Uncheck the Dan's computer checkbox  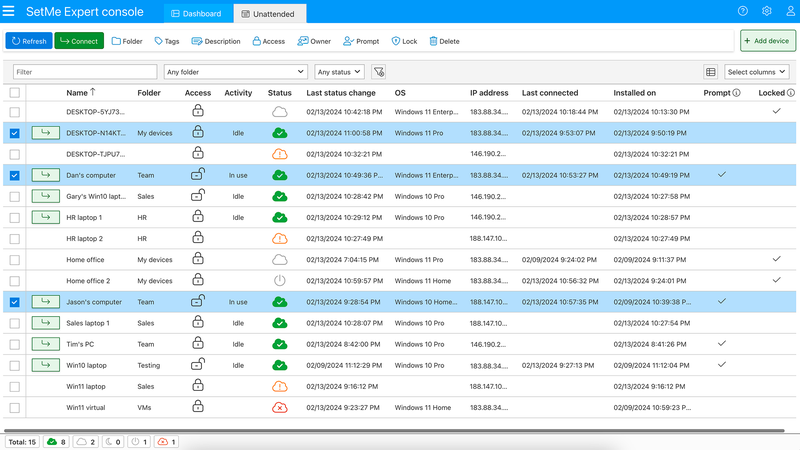(14, 175)
